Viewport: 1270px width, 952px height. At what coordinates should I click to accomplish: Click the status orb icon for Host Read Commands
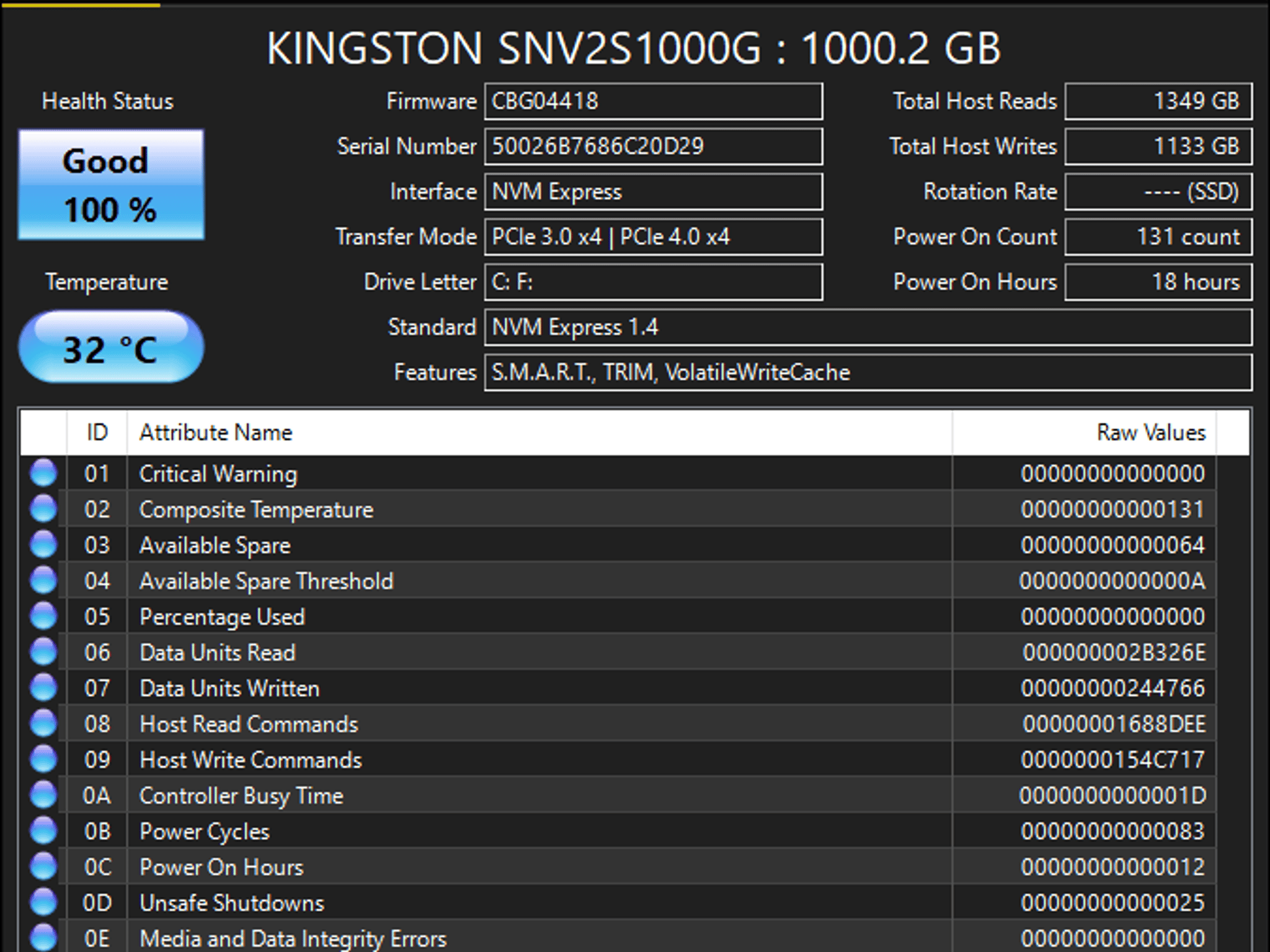(43, 723)
